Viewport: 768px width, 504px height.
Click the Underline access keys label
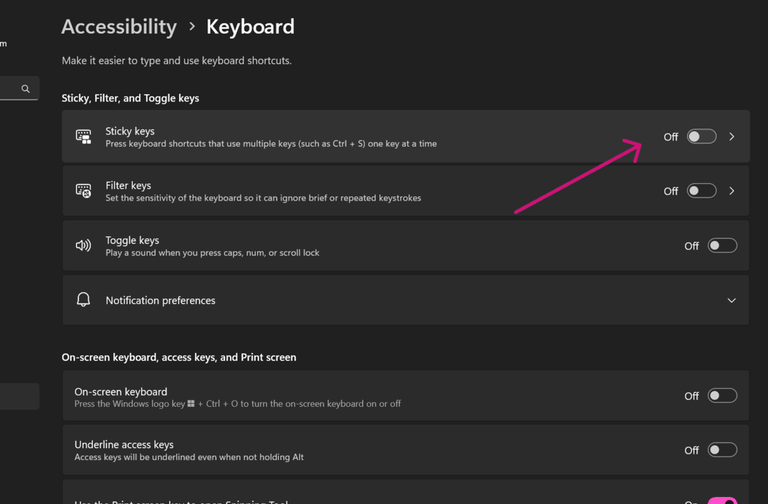pyautogui.click(x=124, y=444)
